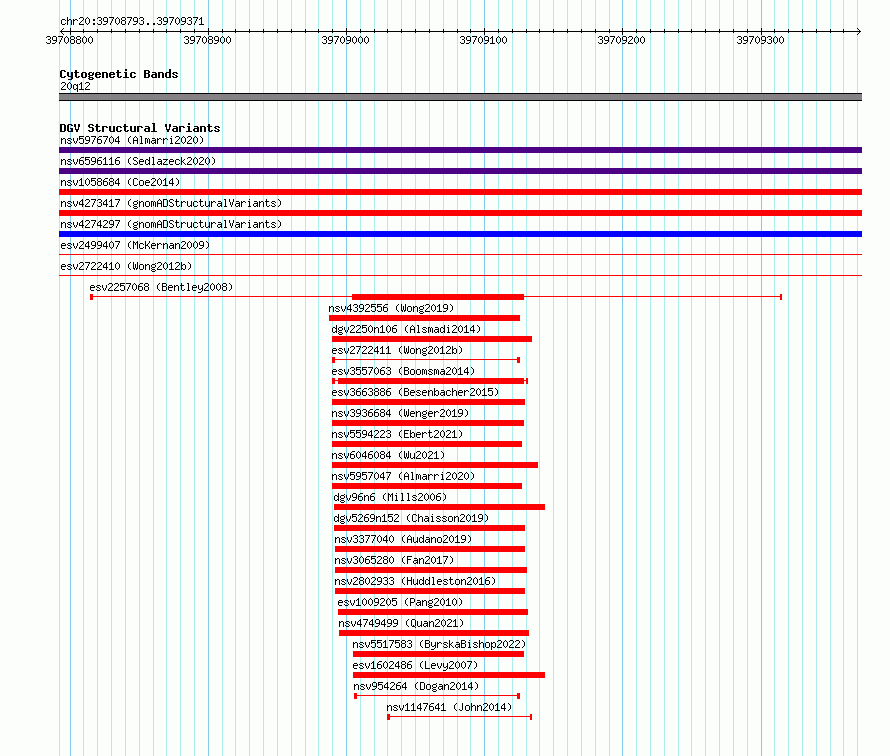Click ruler tick label 39709100
Viewport: 890px width, 756px height.
coord(483,40)
